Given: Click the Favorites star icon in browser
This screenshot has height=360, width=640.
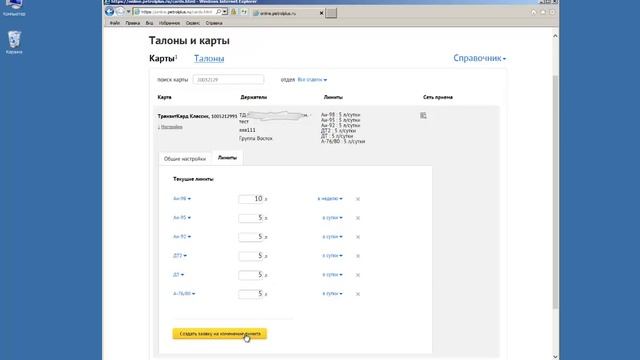Looking at the screenshot, I should click(x=543, y=12).
